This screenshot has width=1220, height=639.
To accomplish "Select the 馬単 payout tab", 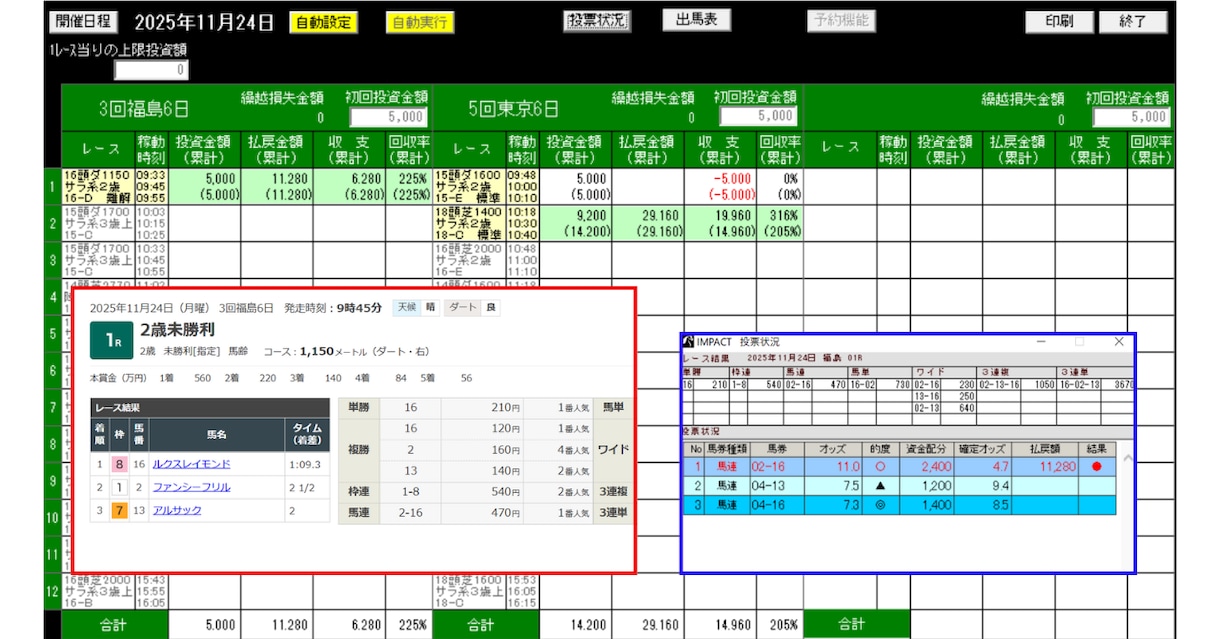I will coord(613,408).
